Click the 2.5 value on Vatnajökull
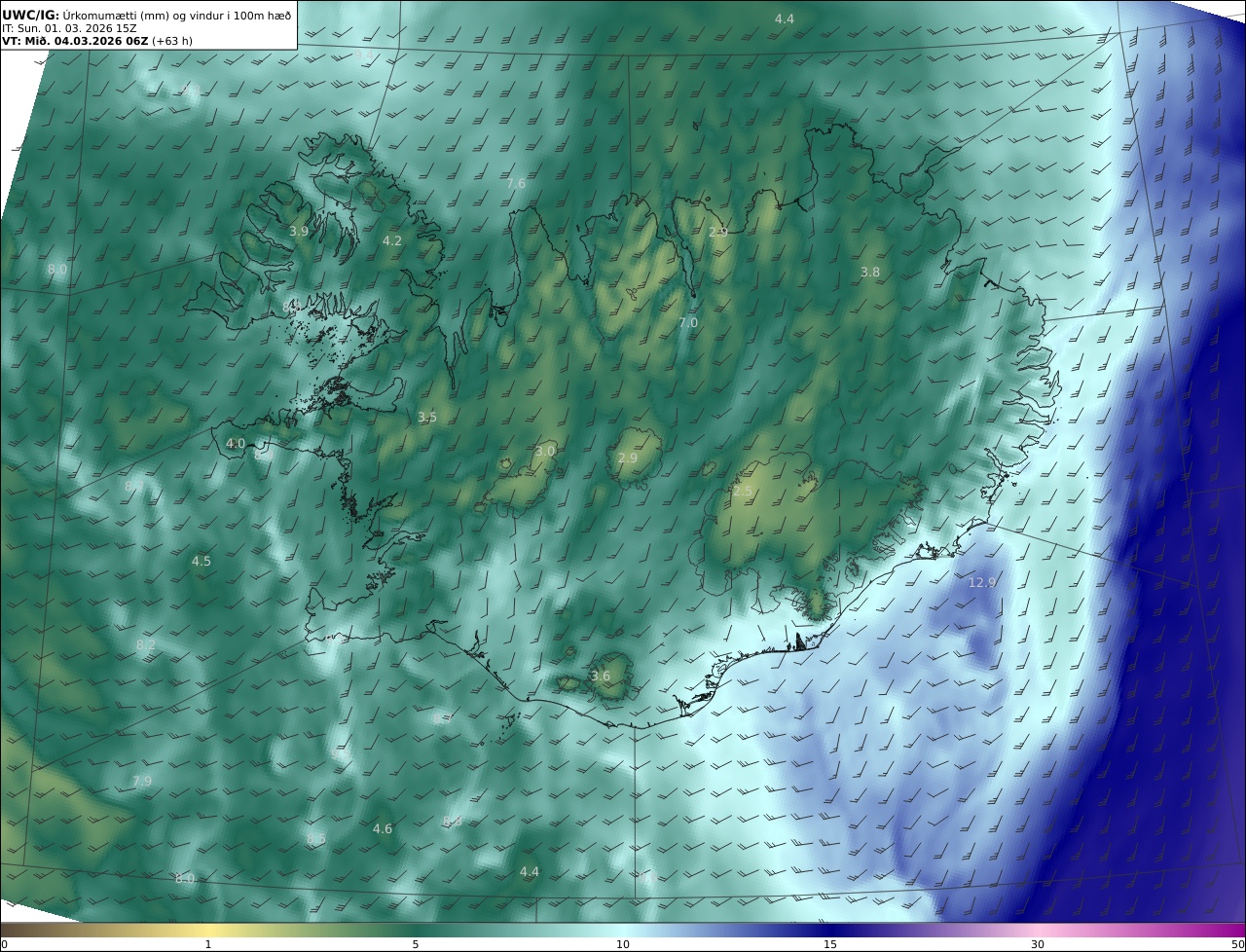The height and width of the screenshot is (952, 1246). coord(742,492)
